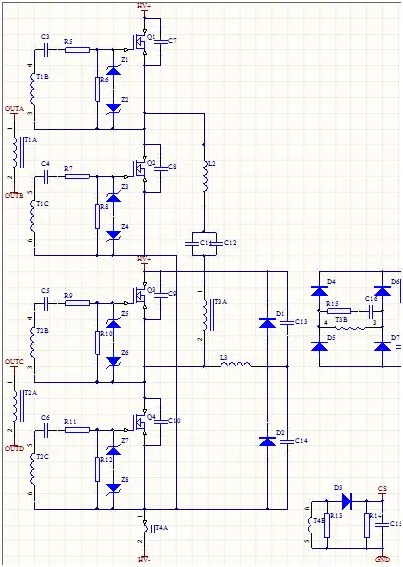Select the GND power port
The image size is (403, 567).
[x=382, y=559]
